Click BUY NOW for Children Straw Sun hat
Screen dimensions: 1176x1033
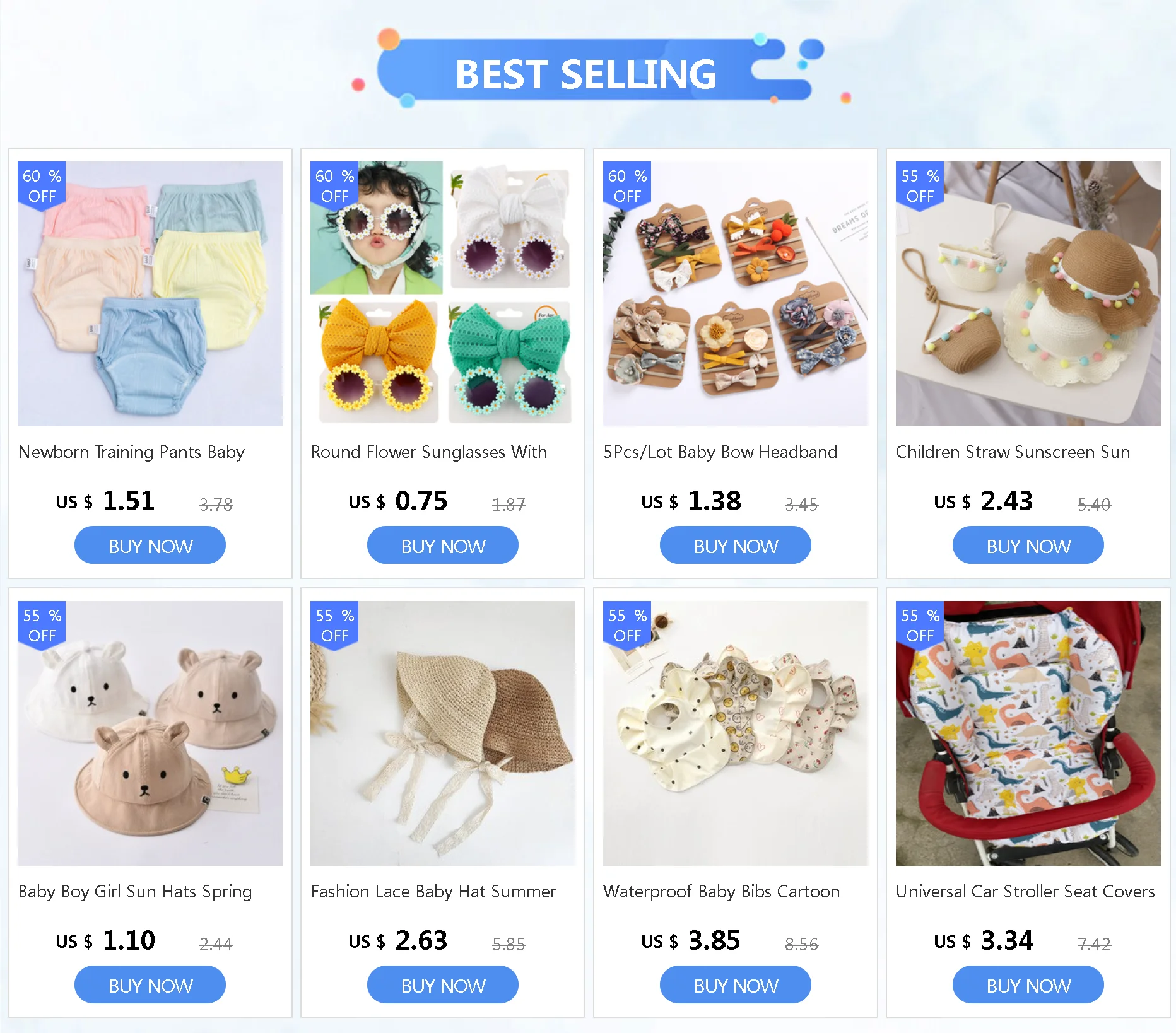pyautogui.click(x=1028, y=546)
